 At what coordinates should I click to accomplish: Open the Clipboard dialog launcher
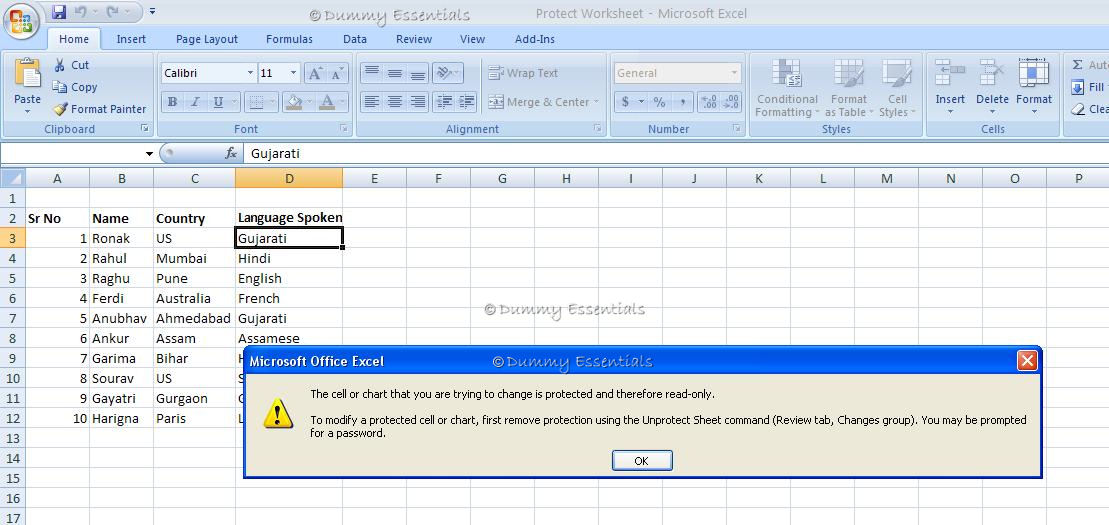coord(145,129)
